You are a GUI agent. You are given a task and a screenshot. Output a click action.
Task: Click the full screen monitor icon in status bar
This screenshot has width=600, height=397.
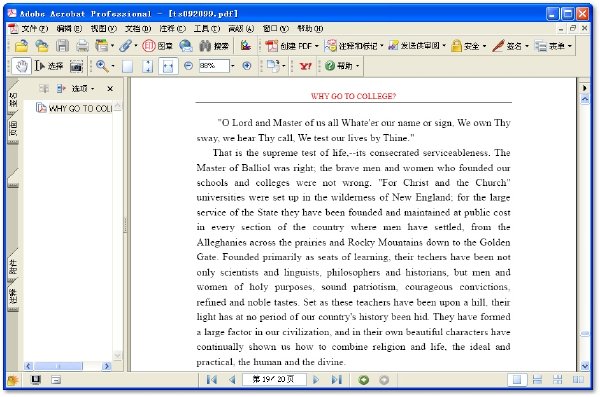pos(36,380)
